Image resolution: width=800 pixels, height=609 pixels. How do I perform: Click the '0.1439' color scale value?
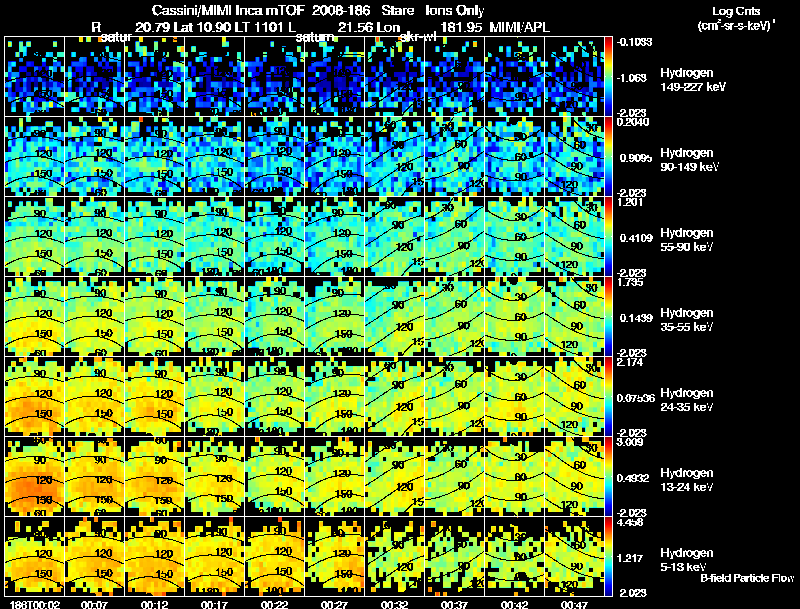point(635,318)
